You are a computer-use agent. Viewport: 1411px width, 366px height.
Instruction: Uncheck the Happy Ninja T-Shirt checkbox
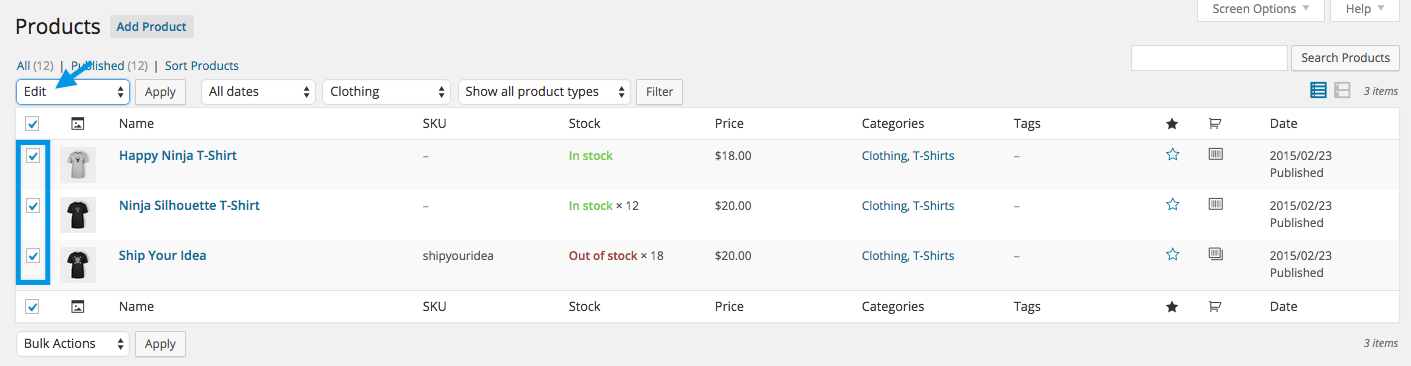pyautogui.click(x=33, y=156)
